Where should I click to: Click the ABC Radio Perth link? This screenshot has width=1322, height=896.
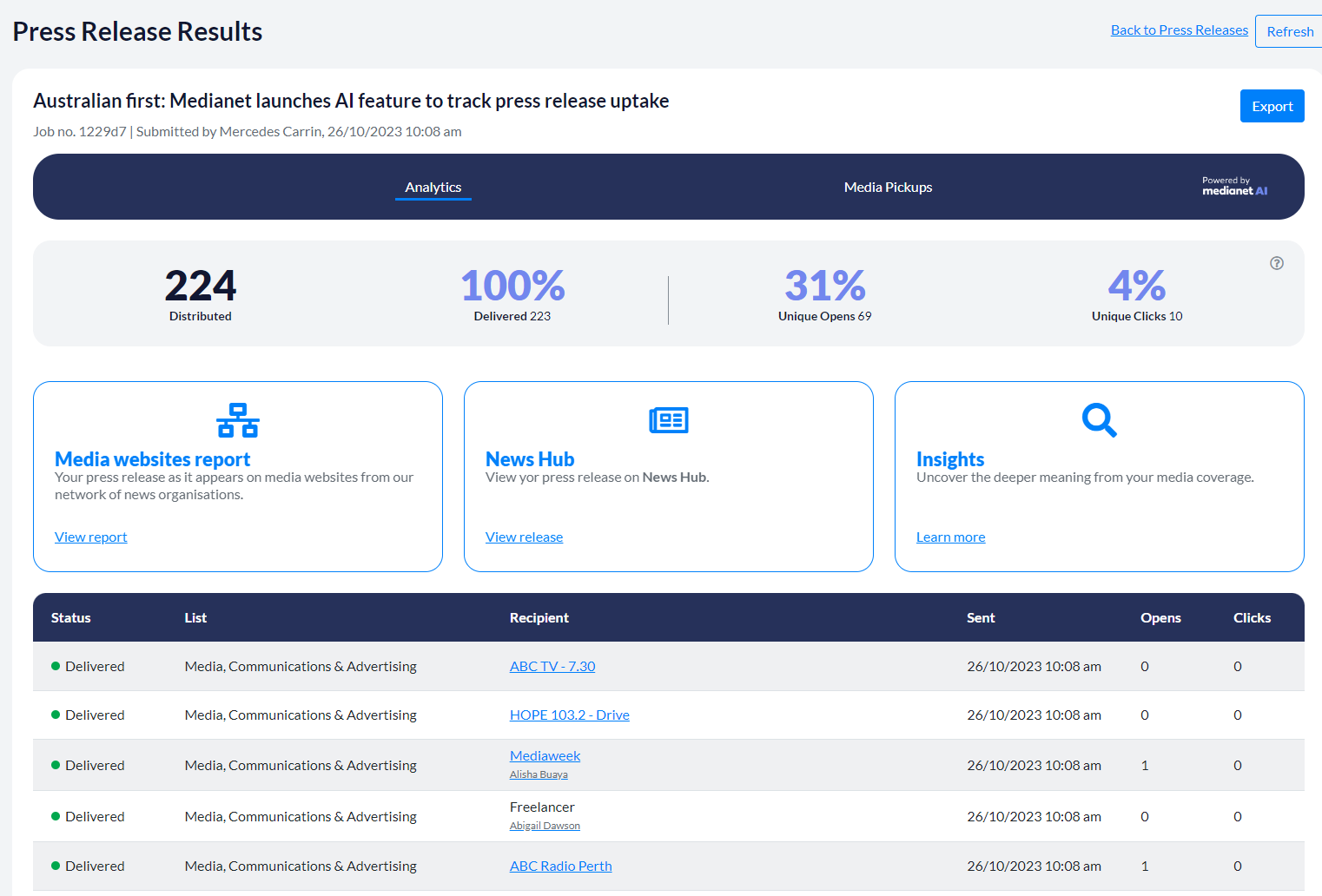[x=560, y=866]
